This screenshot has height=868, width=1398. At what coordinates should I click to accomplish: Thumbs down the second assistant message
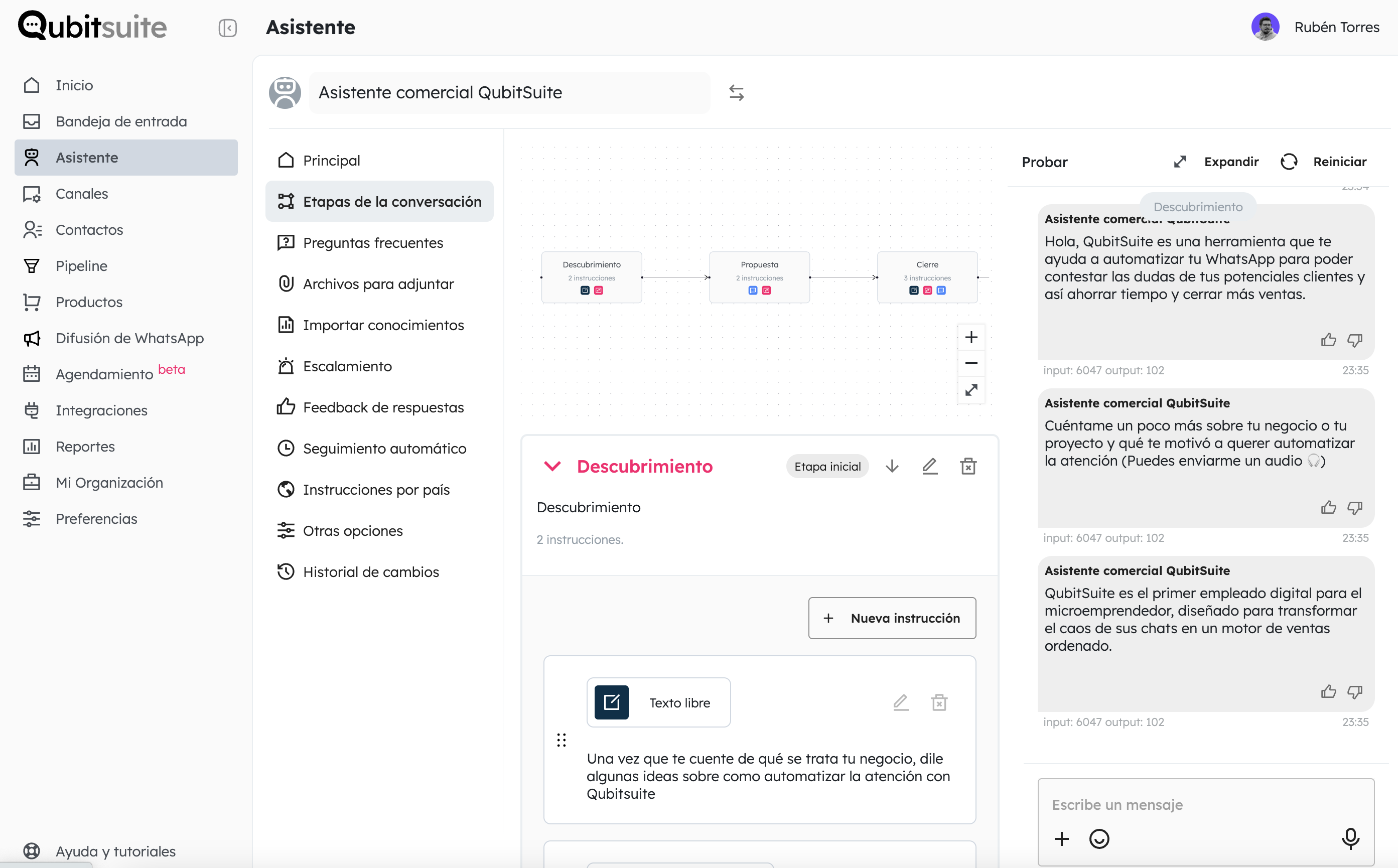[x=1354, y=507]
